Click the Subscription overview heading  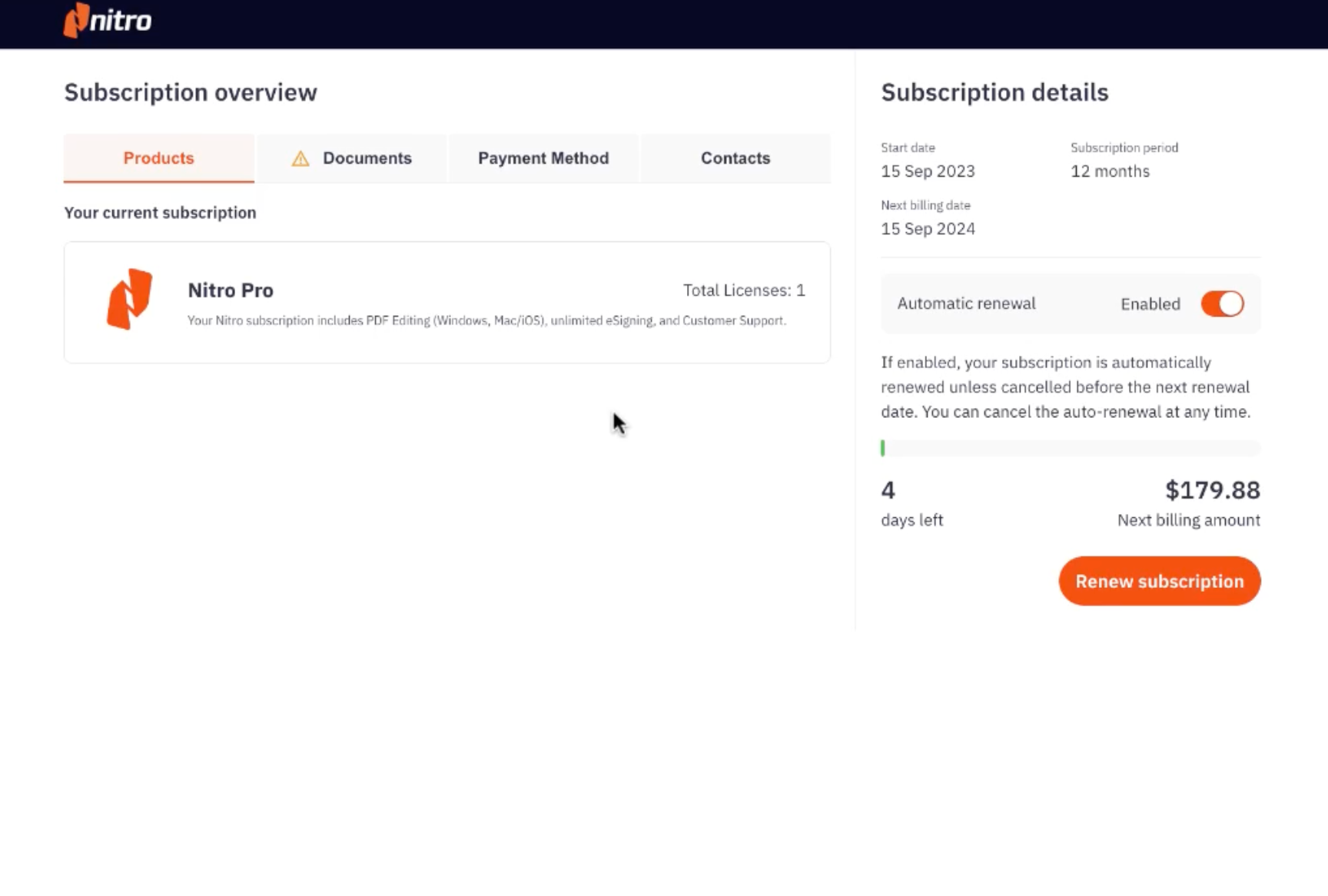tap(191, 92)
